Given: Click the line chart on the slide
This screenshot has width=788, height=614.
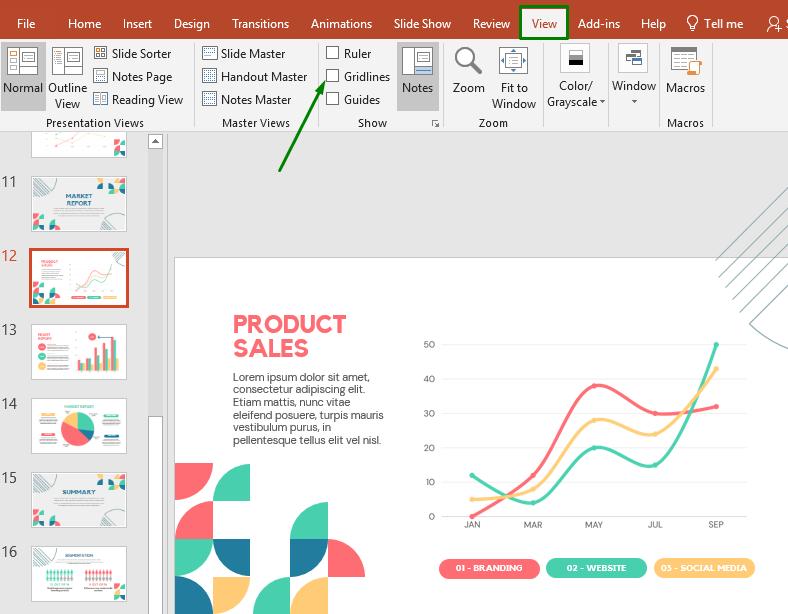Looking at the screenshot, I should tap(585, 435).
